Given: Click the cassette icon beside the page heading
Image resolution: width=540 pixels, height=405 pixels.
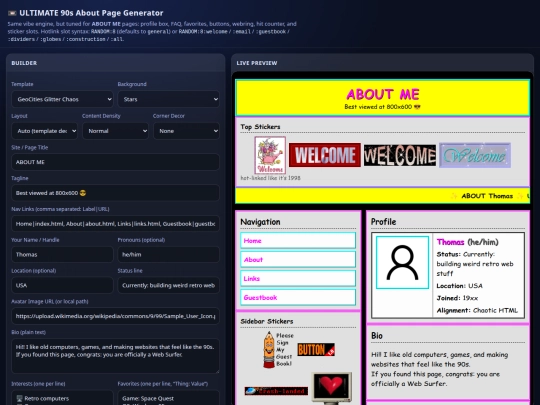Looking at the screenshot, I should point(12,13).
